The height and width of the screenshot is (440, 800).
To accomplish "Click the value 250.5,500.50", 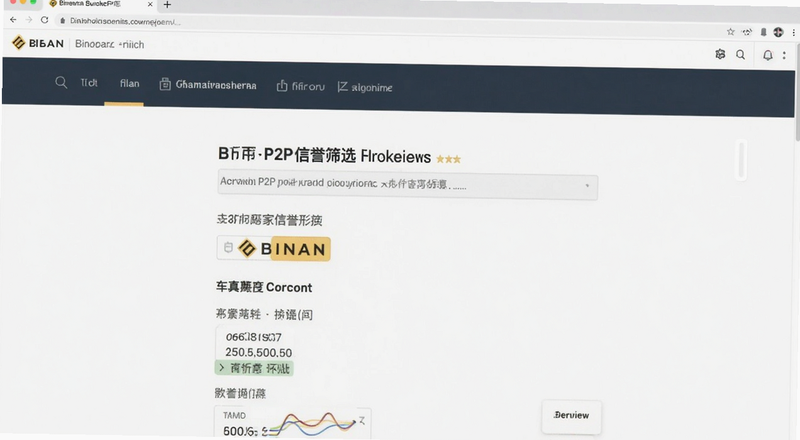I will coord(259,352).
